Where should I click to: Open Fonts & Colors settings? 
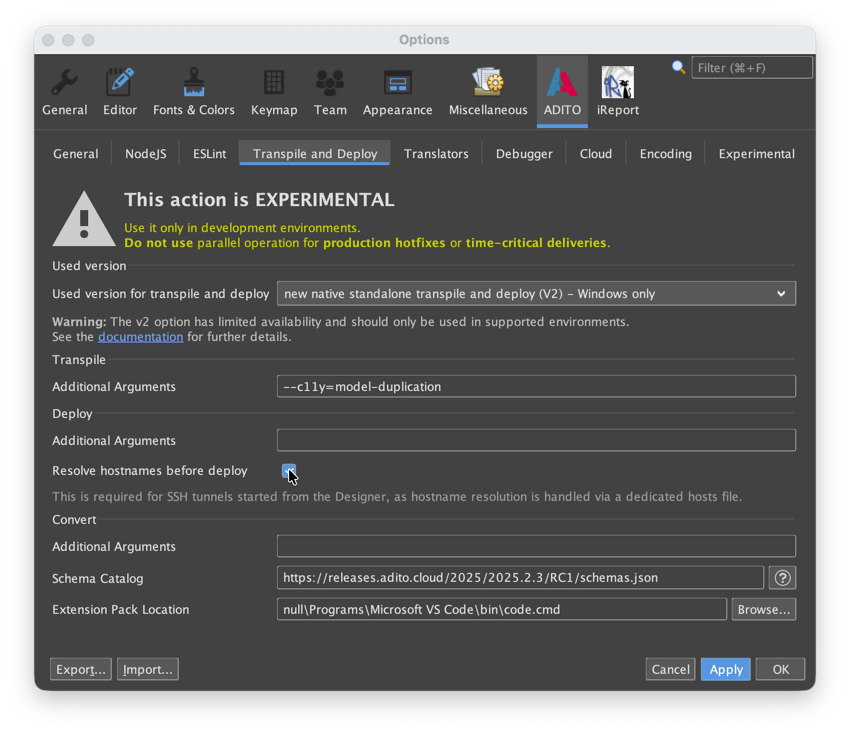pyautogui.click(x=193, y=90)
